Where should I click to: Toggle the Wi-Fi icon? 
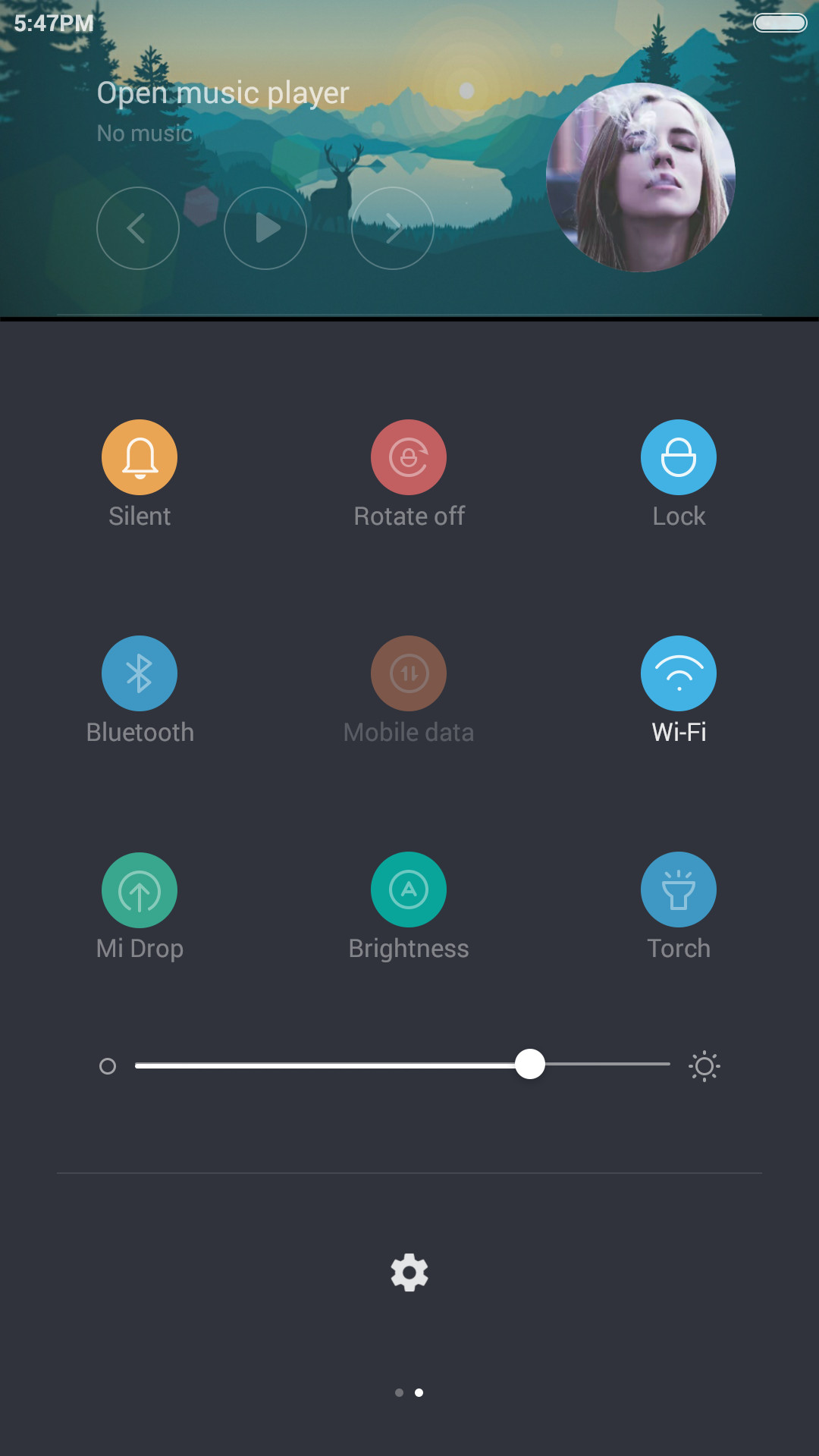pyautogui.click(x=679, y=673)
